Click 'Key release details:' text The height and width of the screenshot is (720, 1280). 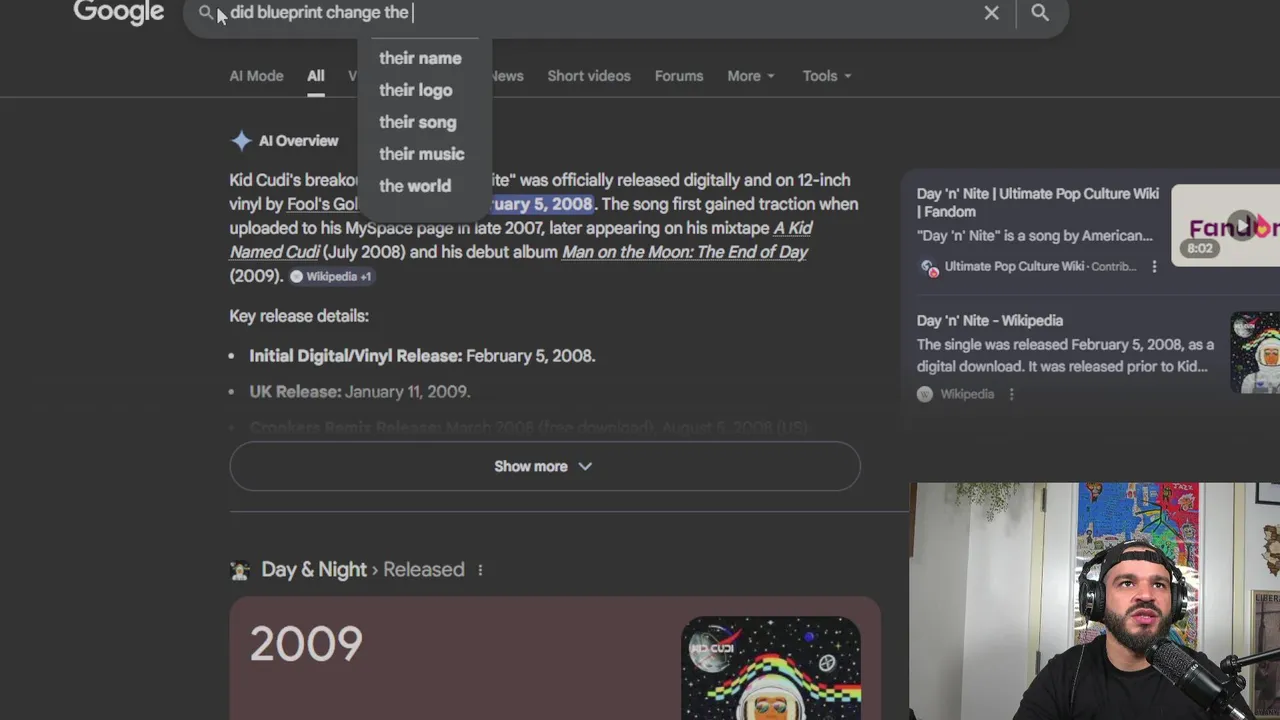(x=299, y=316)
